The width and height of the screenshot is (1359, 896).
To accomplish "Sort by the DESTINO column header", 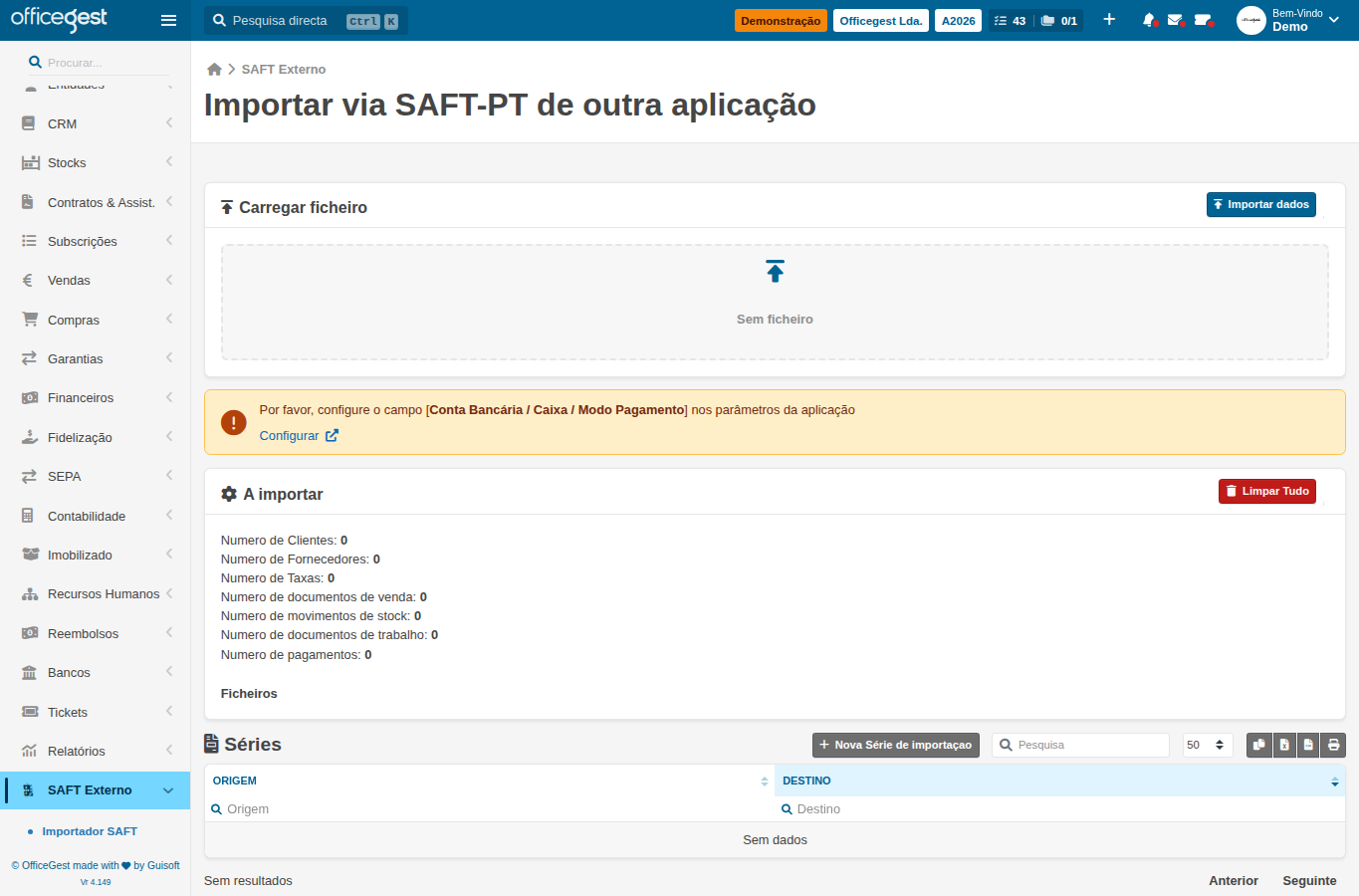I will (x=1060, y=781).
